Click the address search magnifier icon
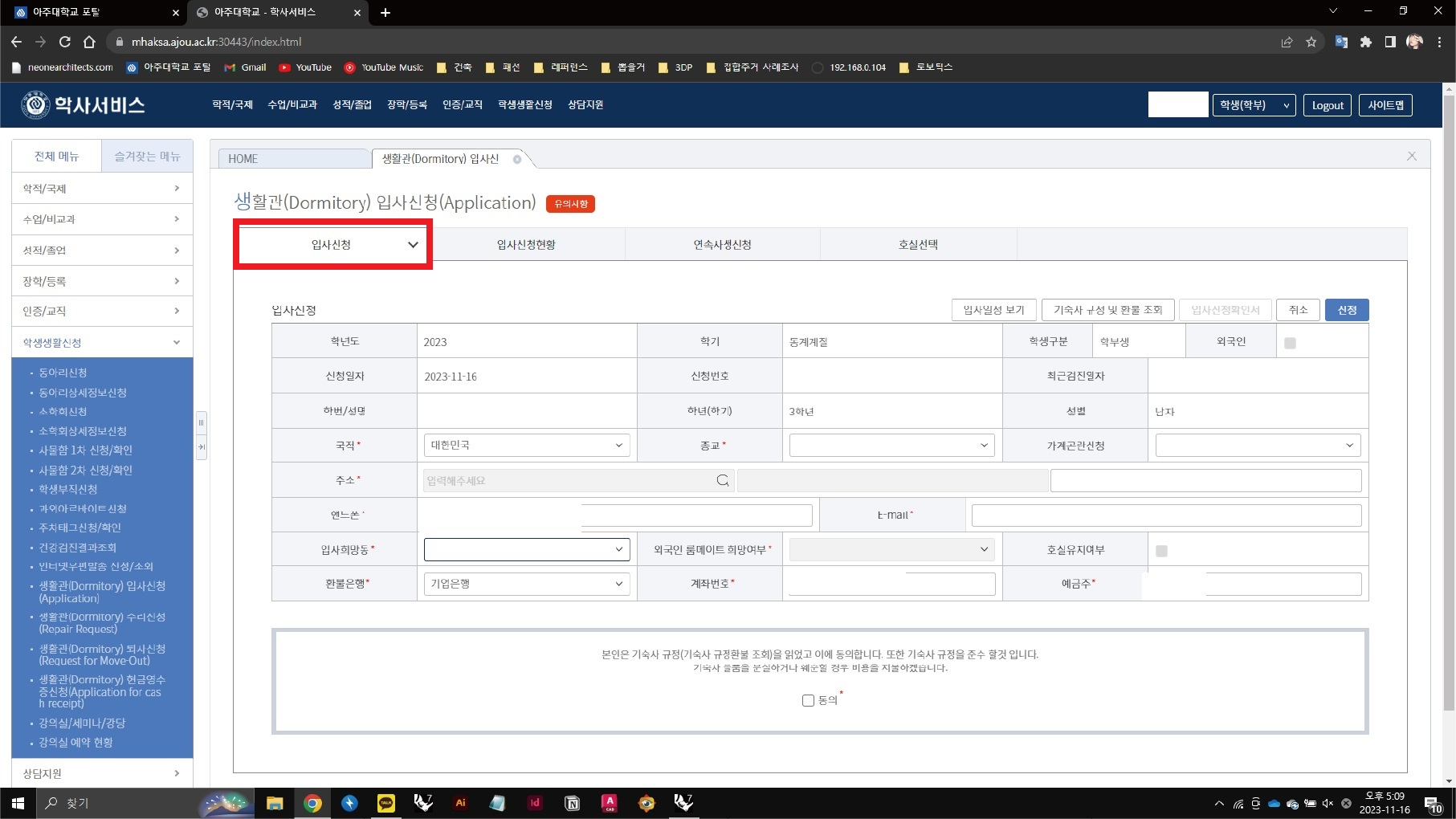 [x=722, y=480]
